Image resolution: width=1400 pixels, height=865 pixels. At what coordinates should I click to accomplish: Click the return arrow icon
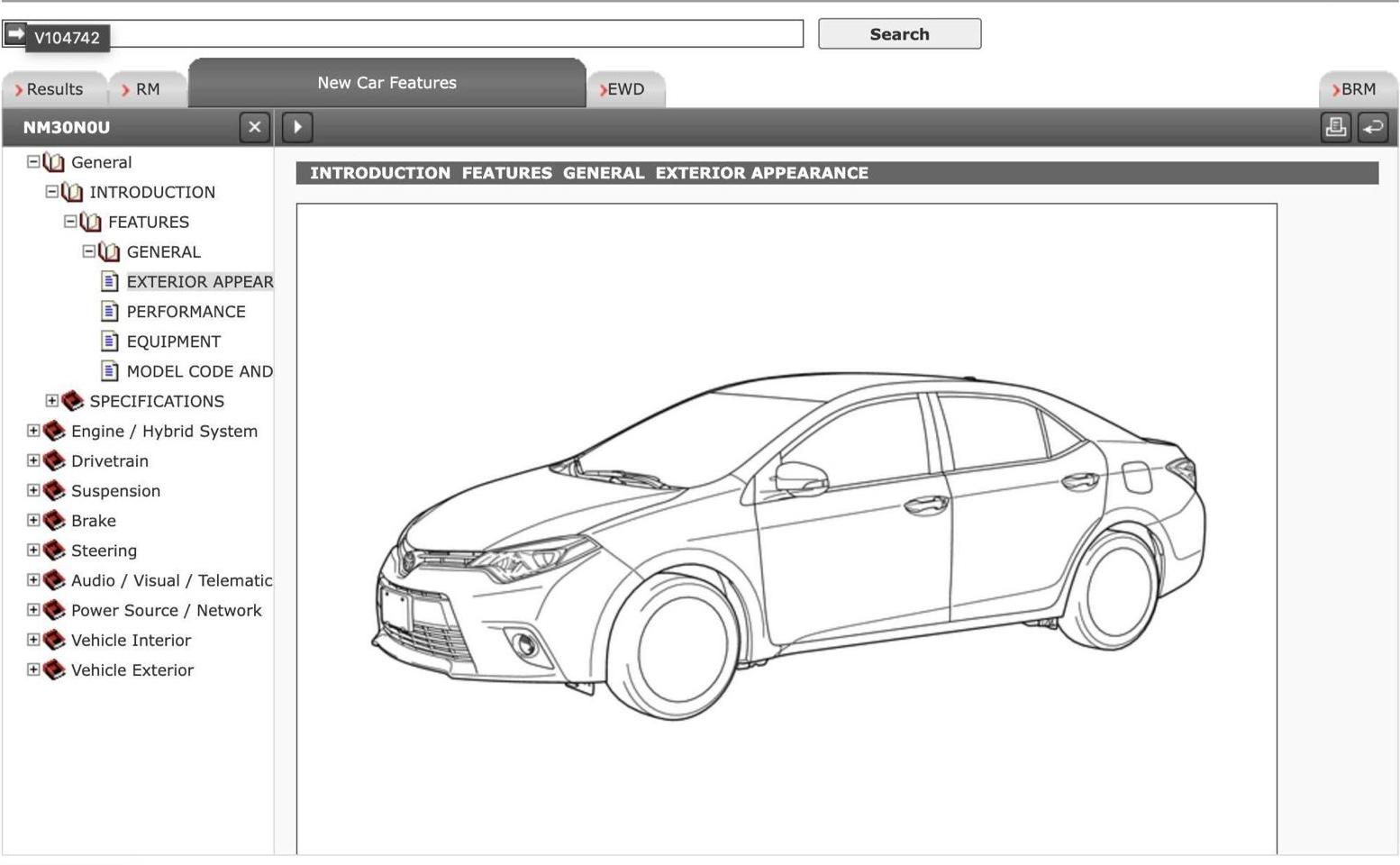[x=1373, y=127]
